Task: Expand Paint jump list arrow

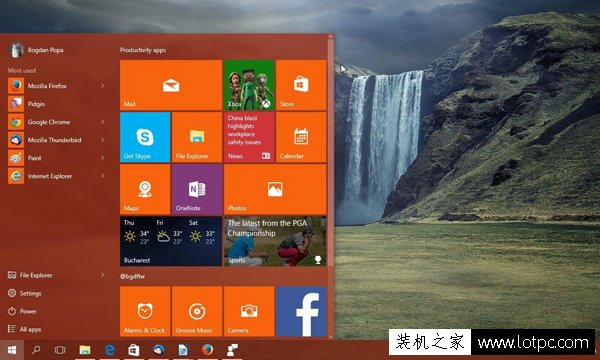Action: pos(103,158)
